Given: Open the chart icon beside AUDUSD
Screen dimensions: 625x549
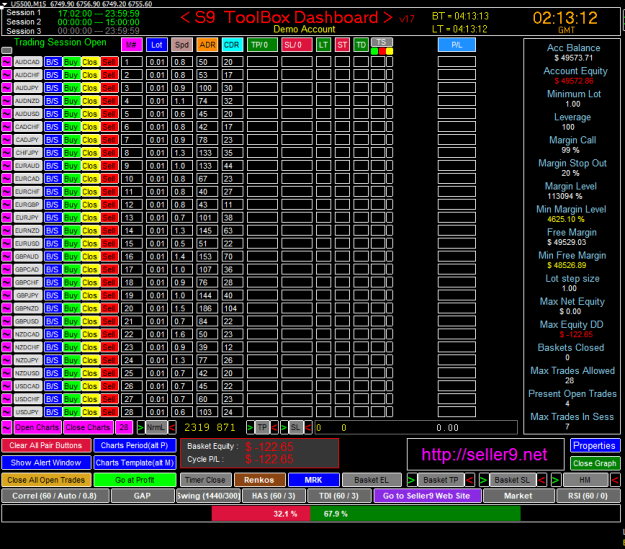Looking at the screenshot, I should point(7,114).
